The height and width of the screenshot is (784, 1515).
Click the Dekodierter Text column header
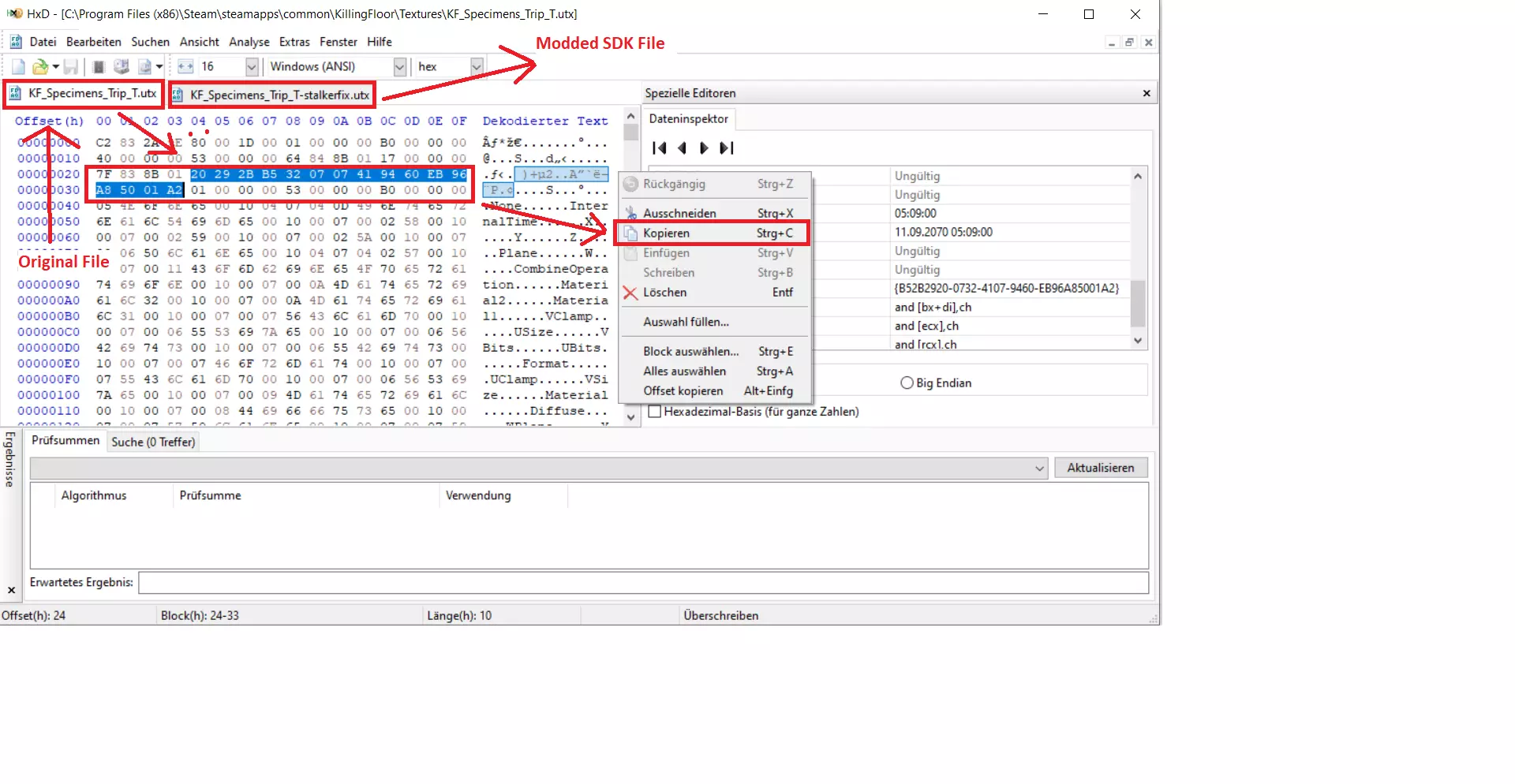pos(545,121)
